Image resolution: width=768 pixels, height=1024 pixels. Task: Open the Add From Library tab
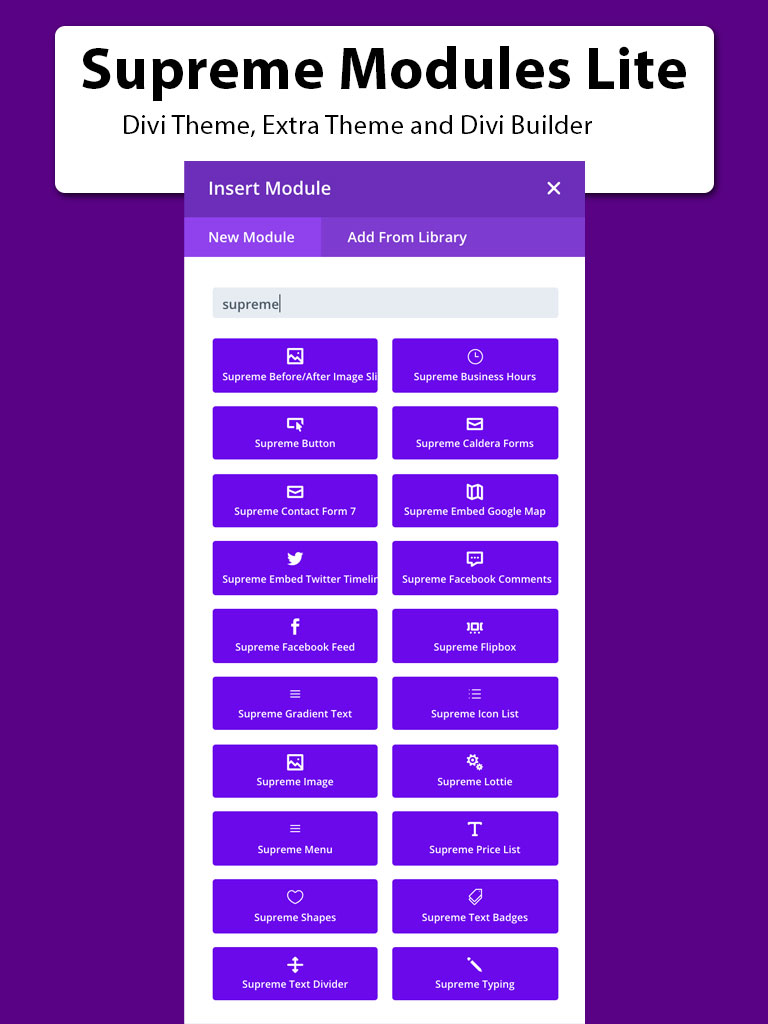407,237
